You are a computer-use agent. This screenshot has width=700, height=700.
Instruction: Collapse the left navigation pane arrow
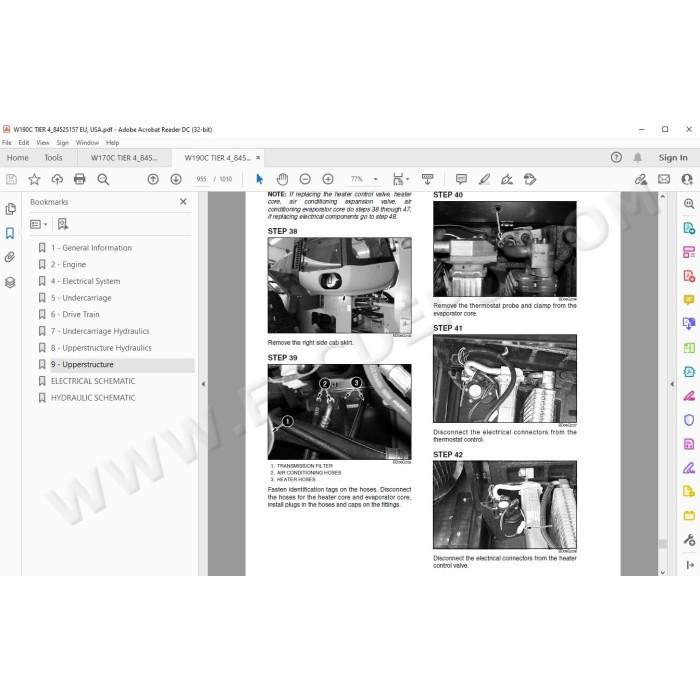click(204, 384)
